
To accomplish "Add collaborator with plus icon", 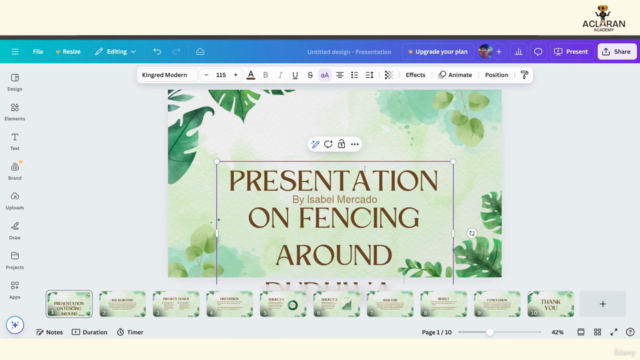I will point(499,52).
